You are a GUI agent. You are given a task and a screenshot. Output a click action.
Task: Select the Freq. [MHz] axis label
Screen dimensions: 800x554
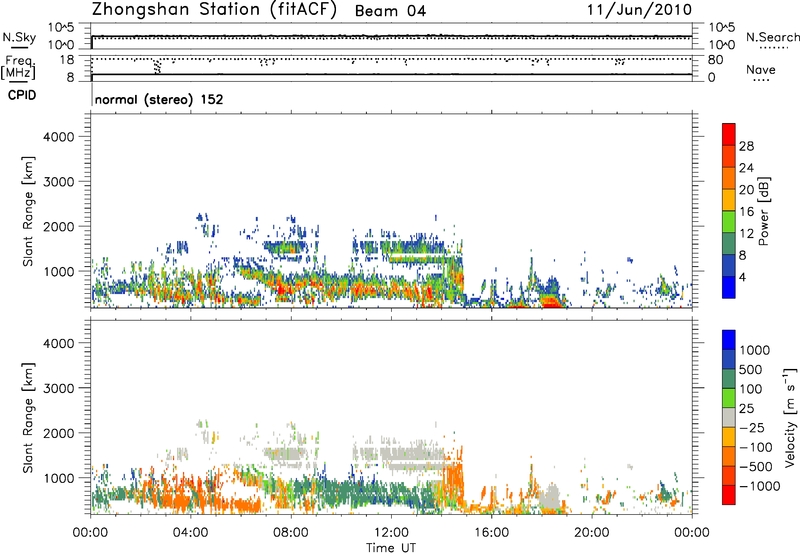[x=18, y=67]
